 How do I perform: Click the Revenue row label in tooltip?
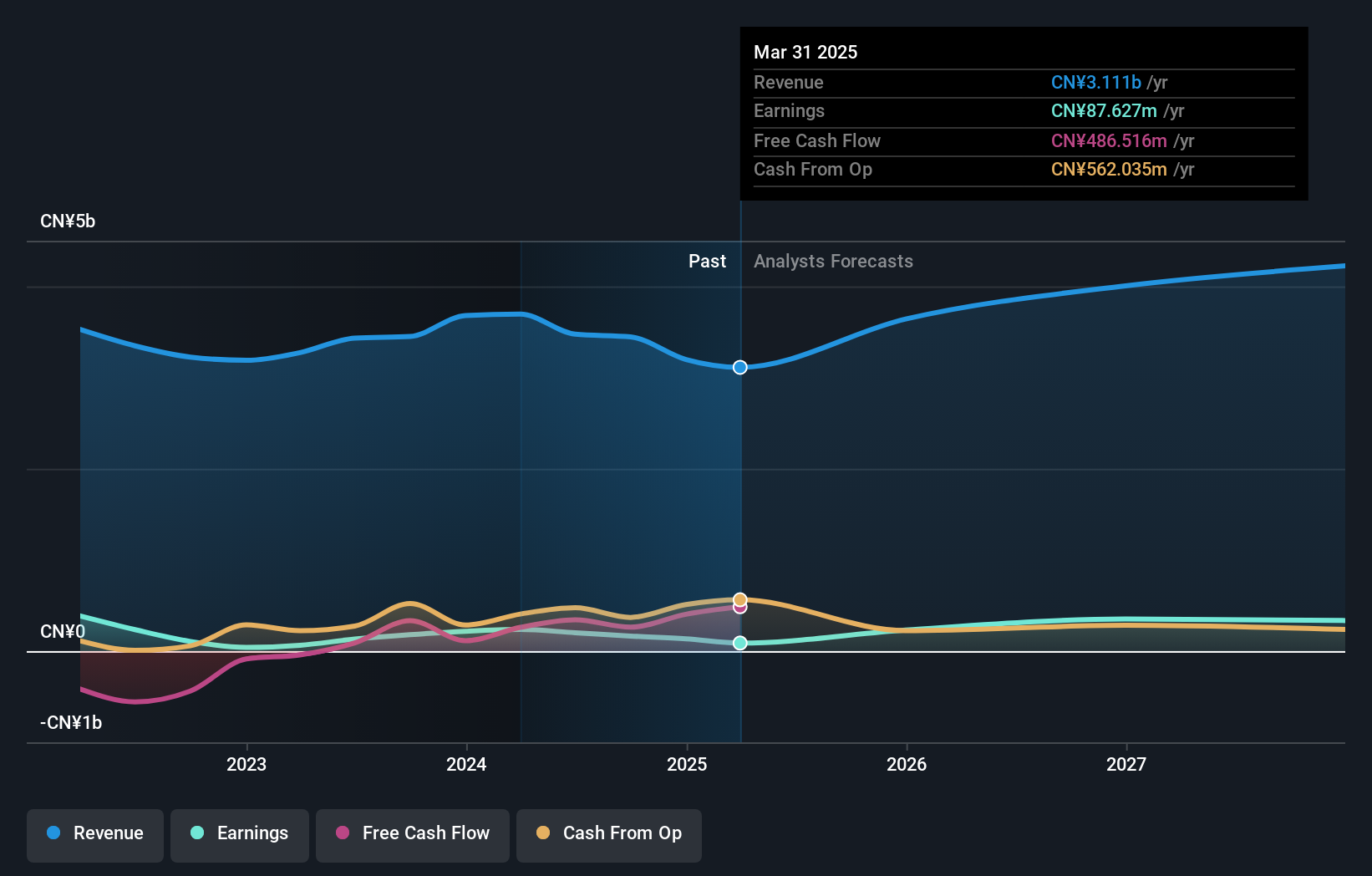tap(789, 83)
